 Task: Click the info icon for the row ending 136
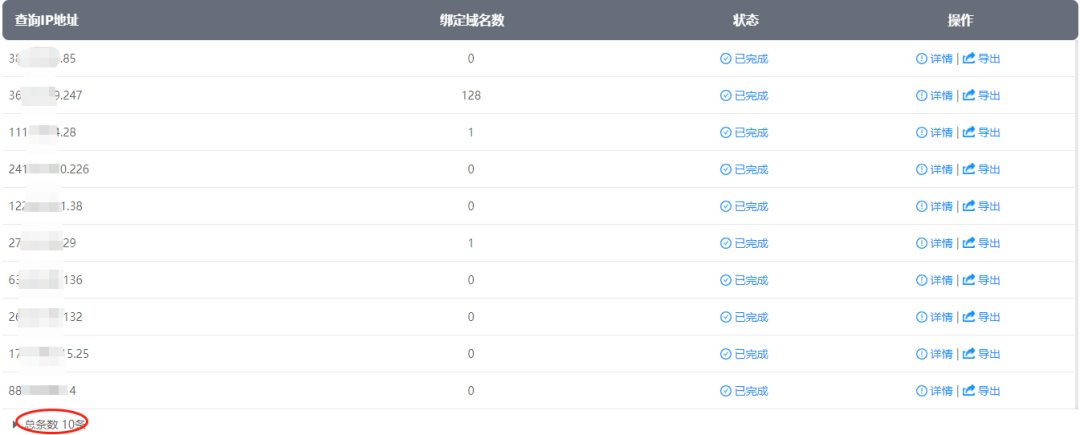point(922,280)
